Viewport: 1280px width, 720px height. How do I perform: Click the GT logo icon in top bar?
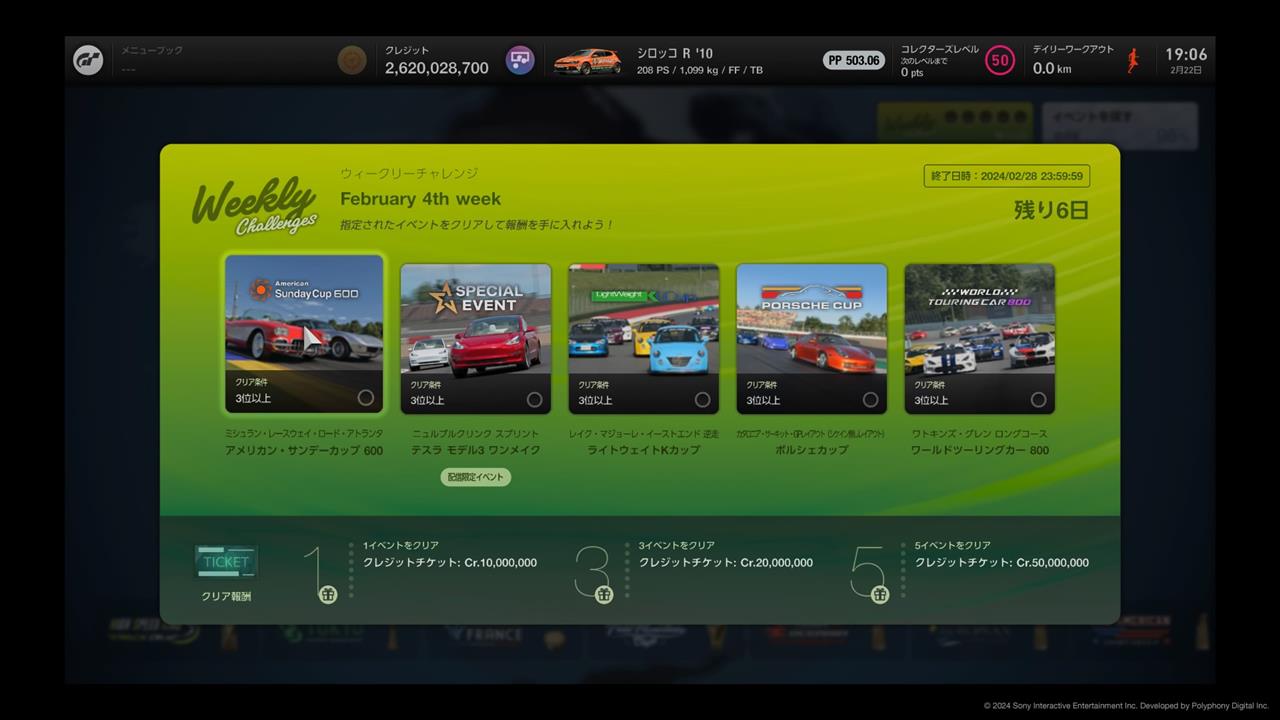(88, 60)
